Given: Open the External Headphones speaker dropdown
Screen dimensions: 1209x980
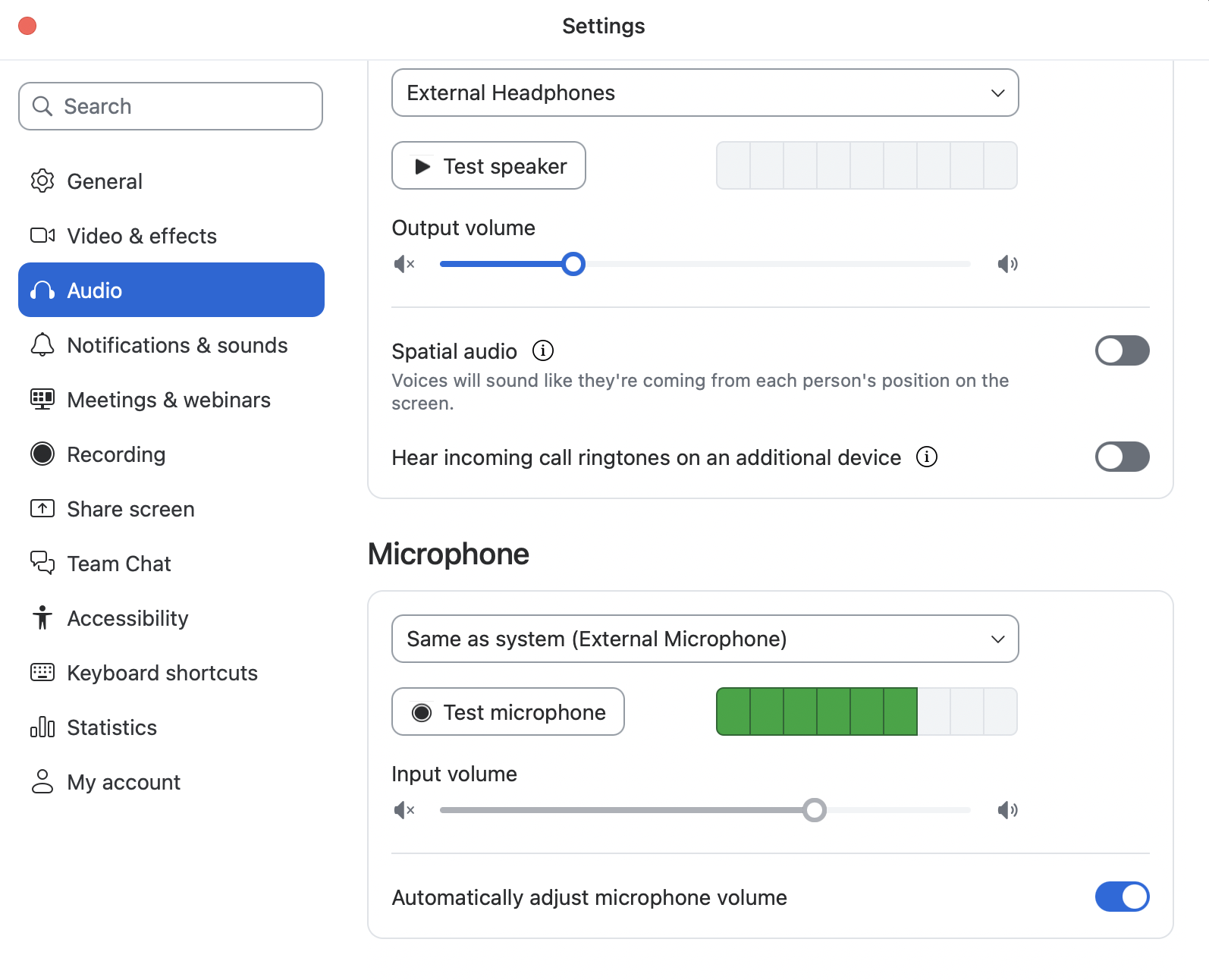Looking at the screenshot, I should point(705,93).
